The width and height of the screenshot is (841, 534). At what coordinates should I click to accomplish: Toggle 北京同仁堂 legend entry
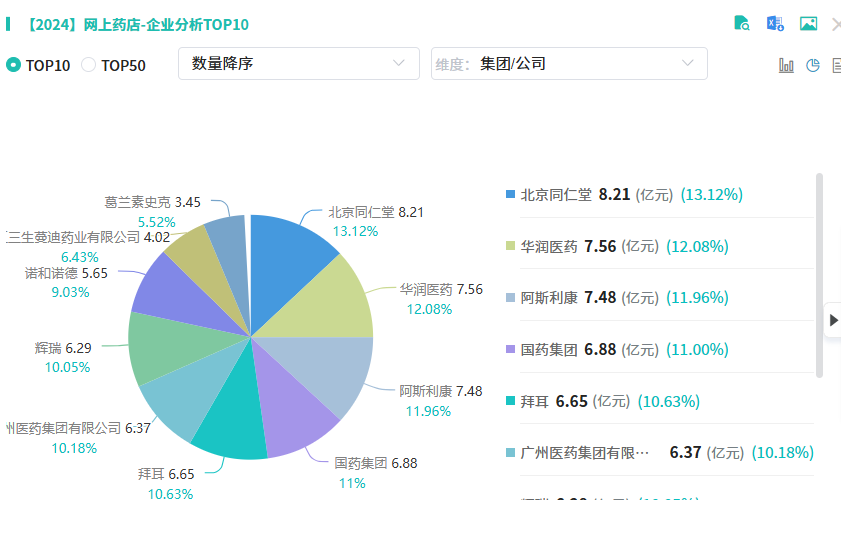(x=556, y=195)
